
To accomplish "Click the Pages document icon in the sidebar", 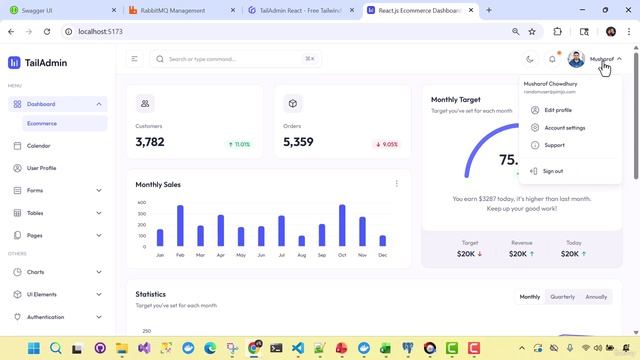I will (x=17, y=236).
